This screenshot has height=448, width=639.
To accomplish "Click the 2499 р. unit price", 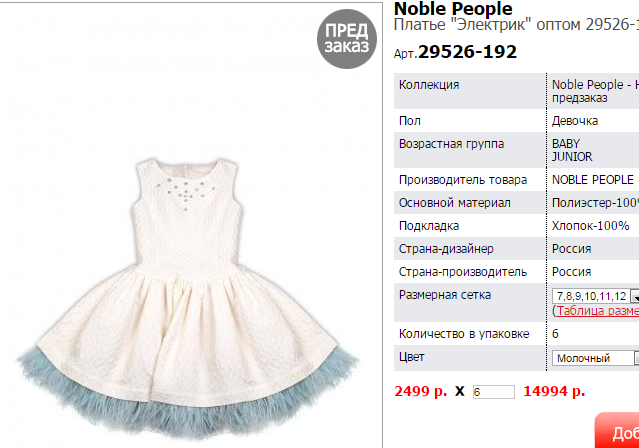I will coord(420,391).
